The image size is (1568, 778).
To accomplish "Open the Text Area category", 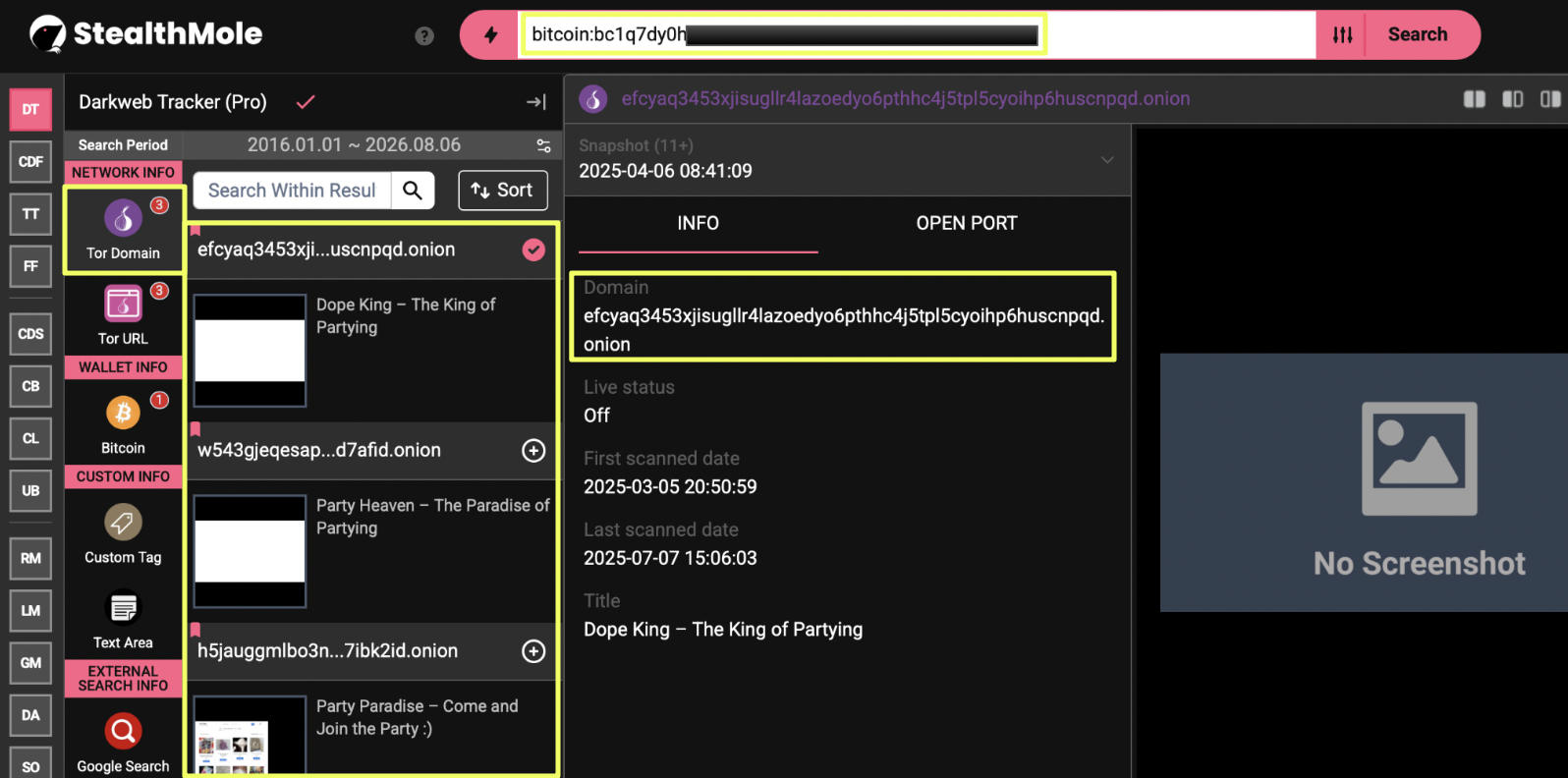I will [x=123, y=619].
